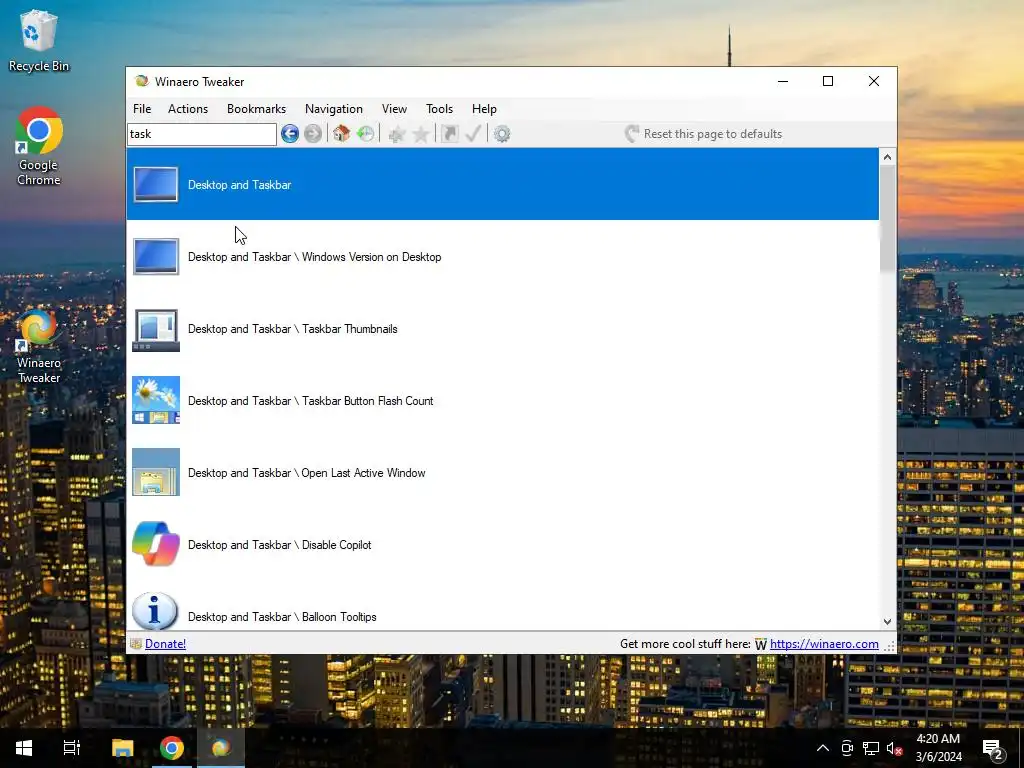Click the Open Last Active Window icon
The image size is (1024, 768).
(155, 472)
